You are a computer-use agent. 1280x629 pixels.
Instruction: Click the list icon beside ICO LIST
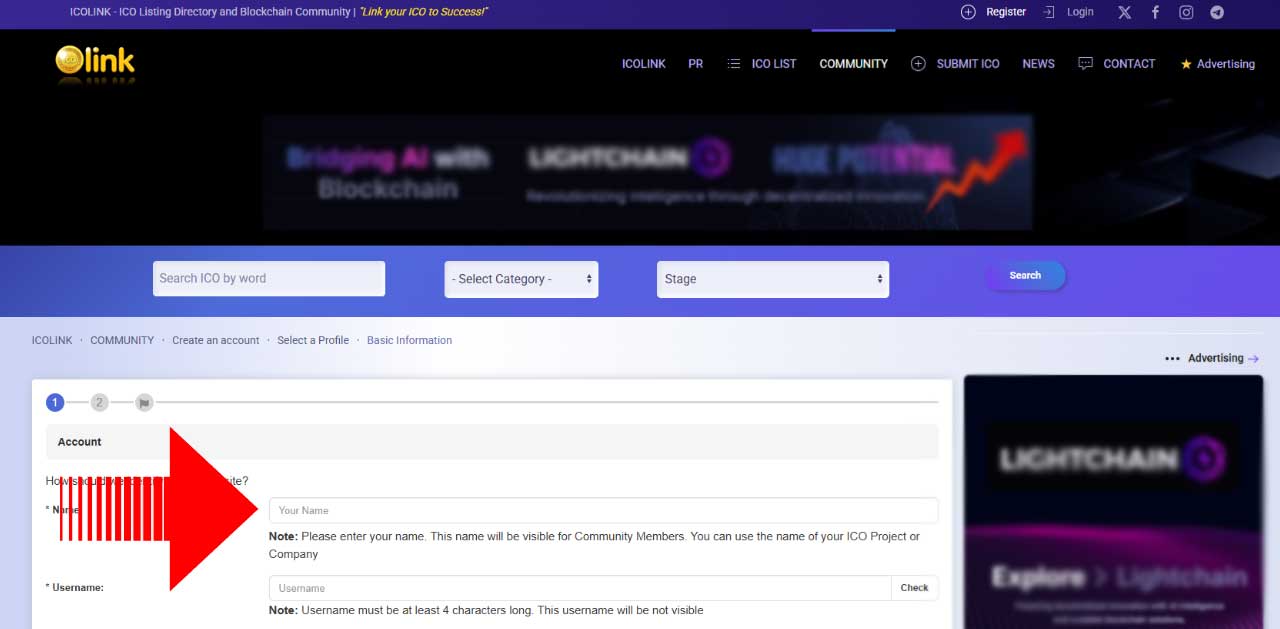point(736,63)
